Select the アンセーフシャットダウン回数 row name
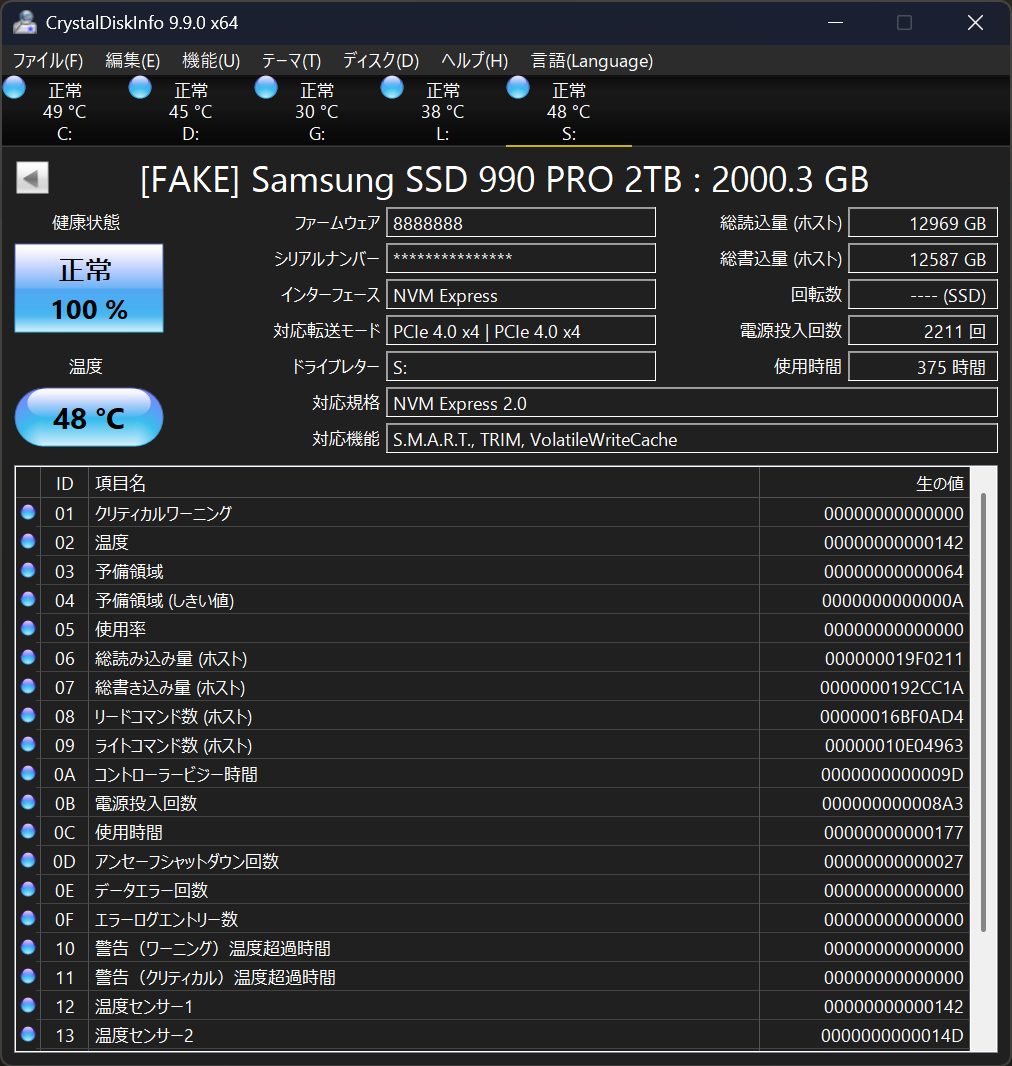The height and width of the screenshot is (1066, 1012). (187, 861)
